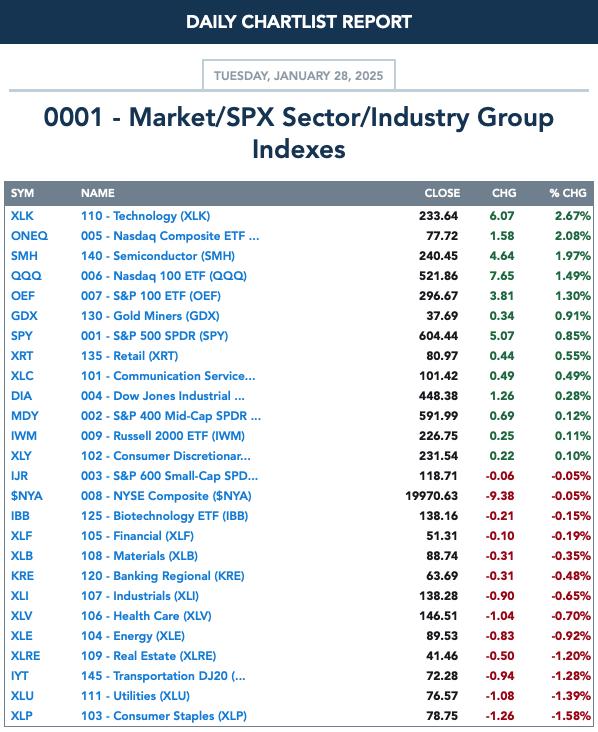Click the KRE symbol link
598x732 pixels.
click(x=22, y=576)
